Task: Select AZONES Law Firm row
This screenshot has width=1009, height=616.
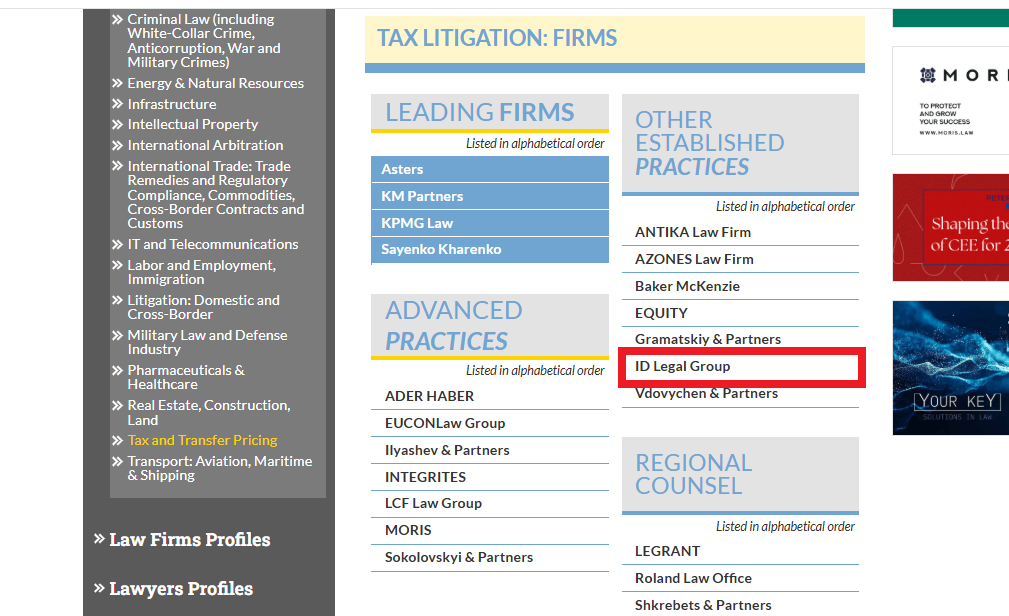Action: pos(740,259)
